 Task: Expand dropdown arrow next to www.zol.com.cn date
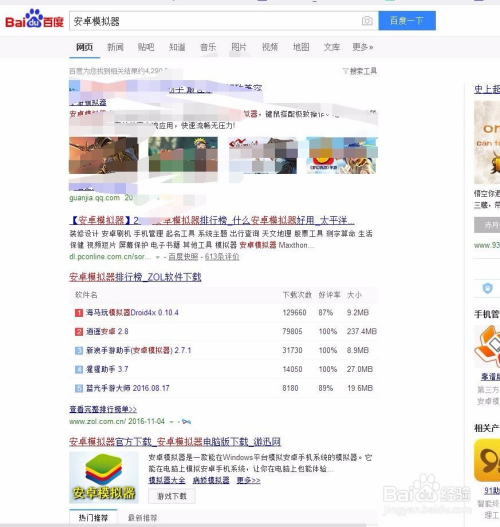[x=171, y=422]
